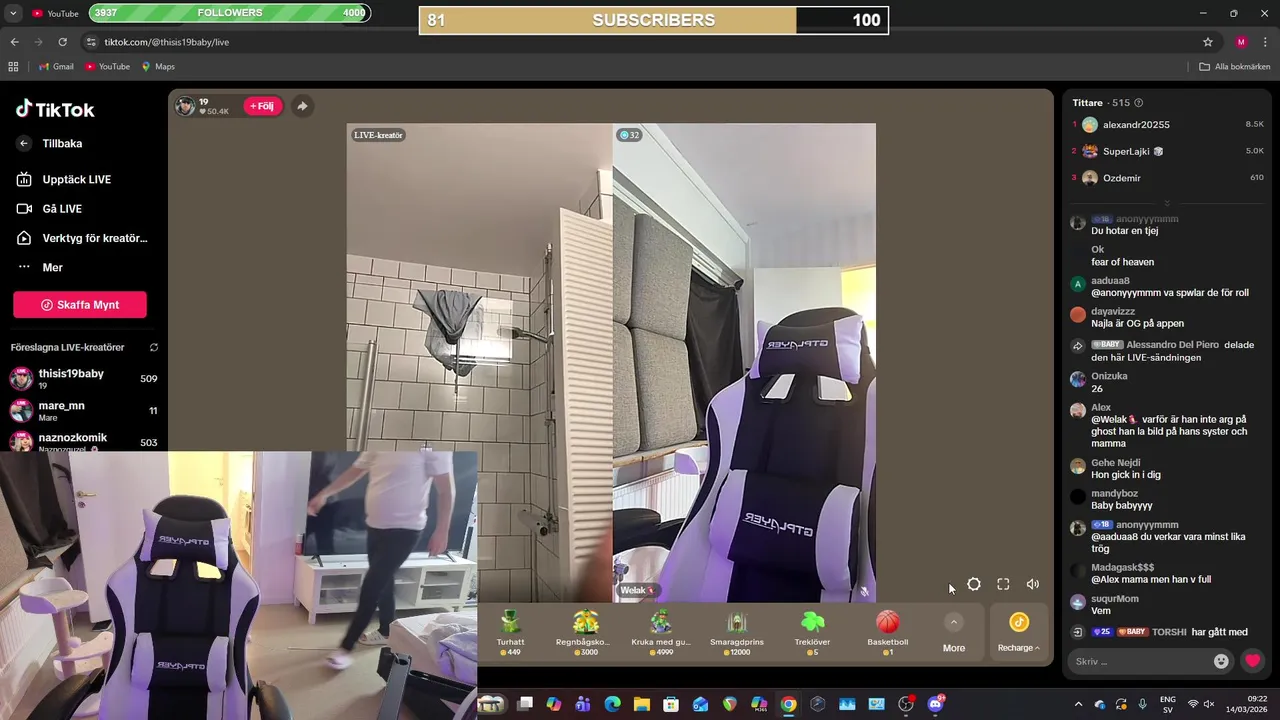Open suggested creator thisis19baby

click(x=83, y=379)
